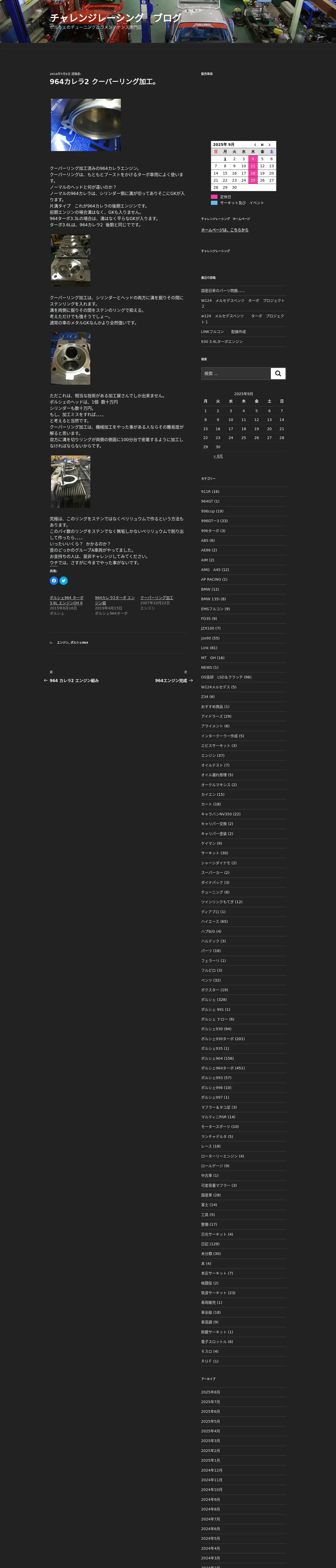This screenshot has width=336, height=1568.
Task: Click the pink 定休日 legend swatch
Action: (x=214, y=197)
